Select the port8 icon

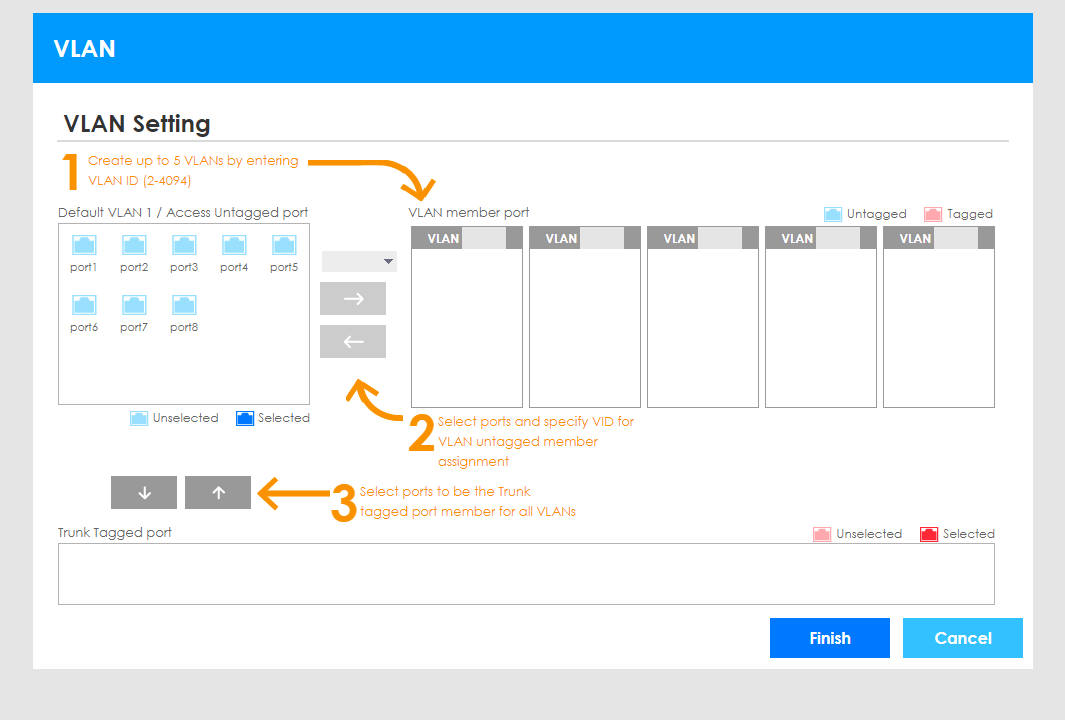tap(184, 305)
